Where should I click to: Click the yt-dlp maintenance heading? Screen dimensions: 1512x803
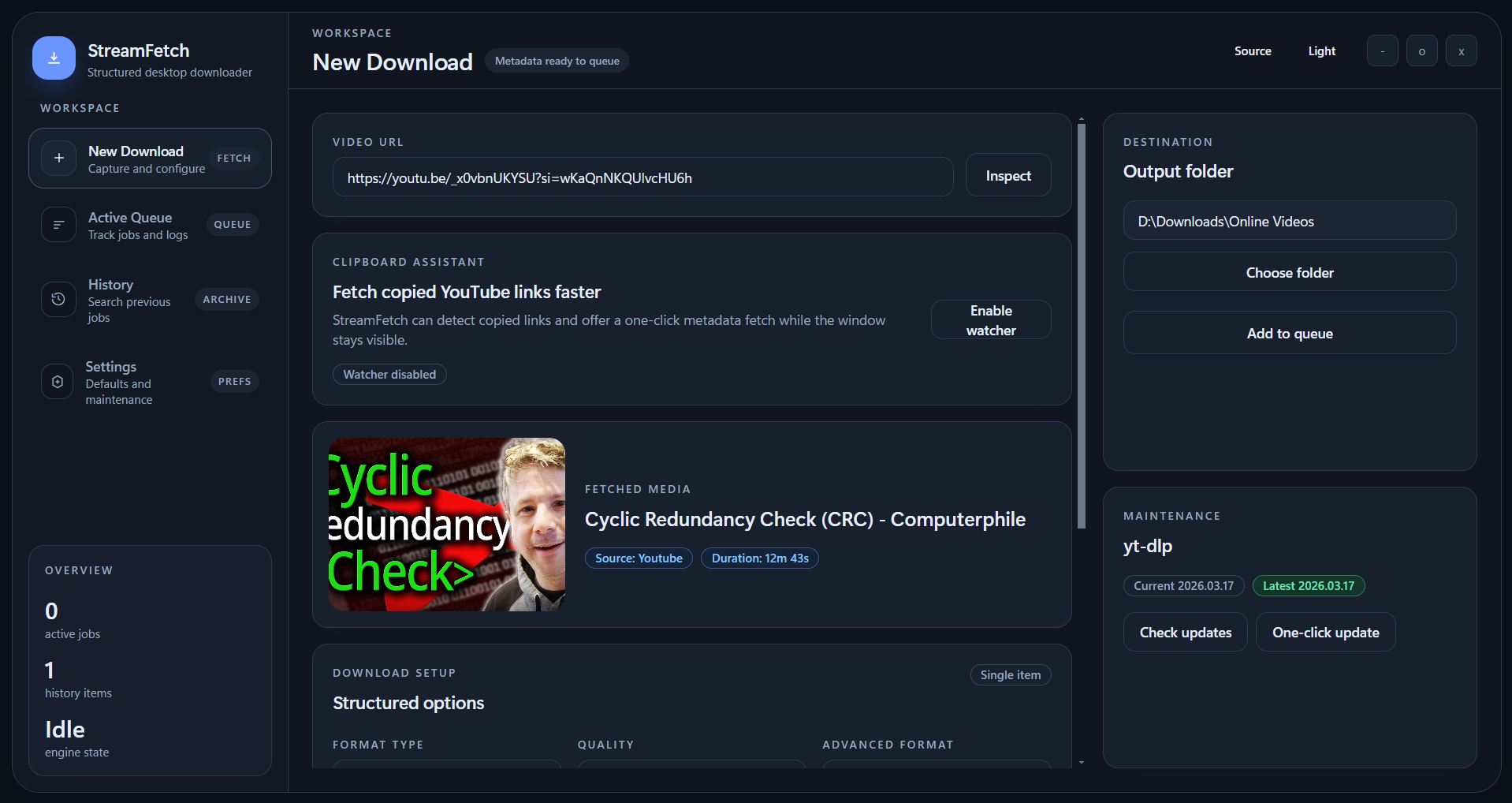(x=1148, y=546)
